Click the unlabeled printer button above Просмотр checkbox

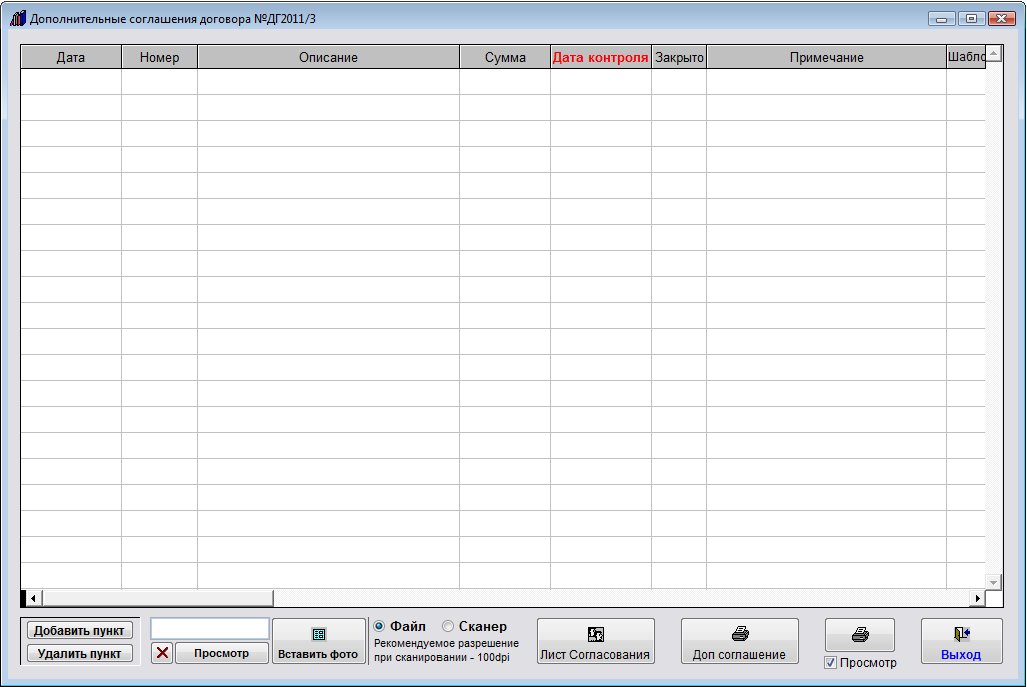point(859,635)
